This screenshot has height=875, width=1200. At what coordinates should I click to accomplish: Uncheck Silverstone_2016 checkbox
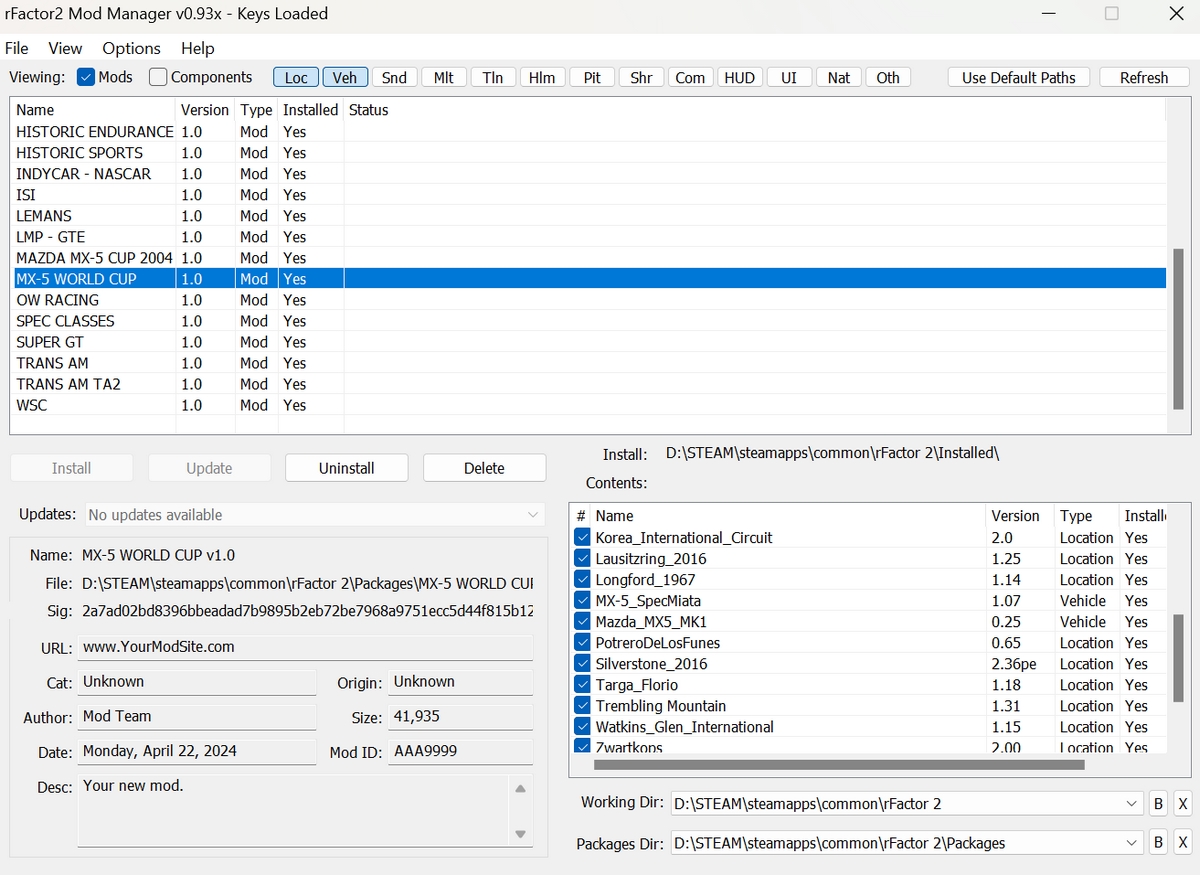click(x=583, y=663)
